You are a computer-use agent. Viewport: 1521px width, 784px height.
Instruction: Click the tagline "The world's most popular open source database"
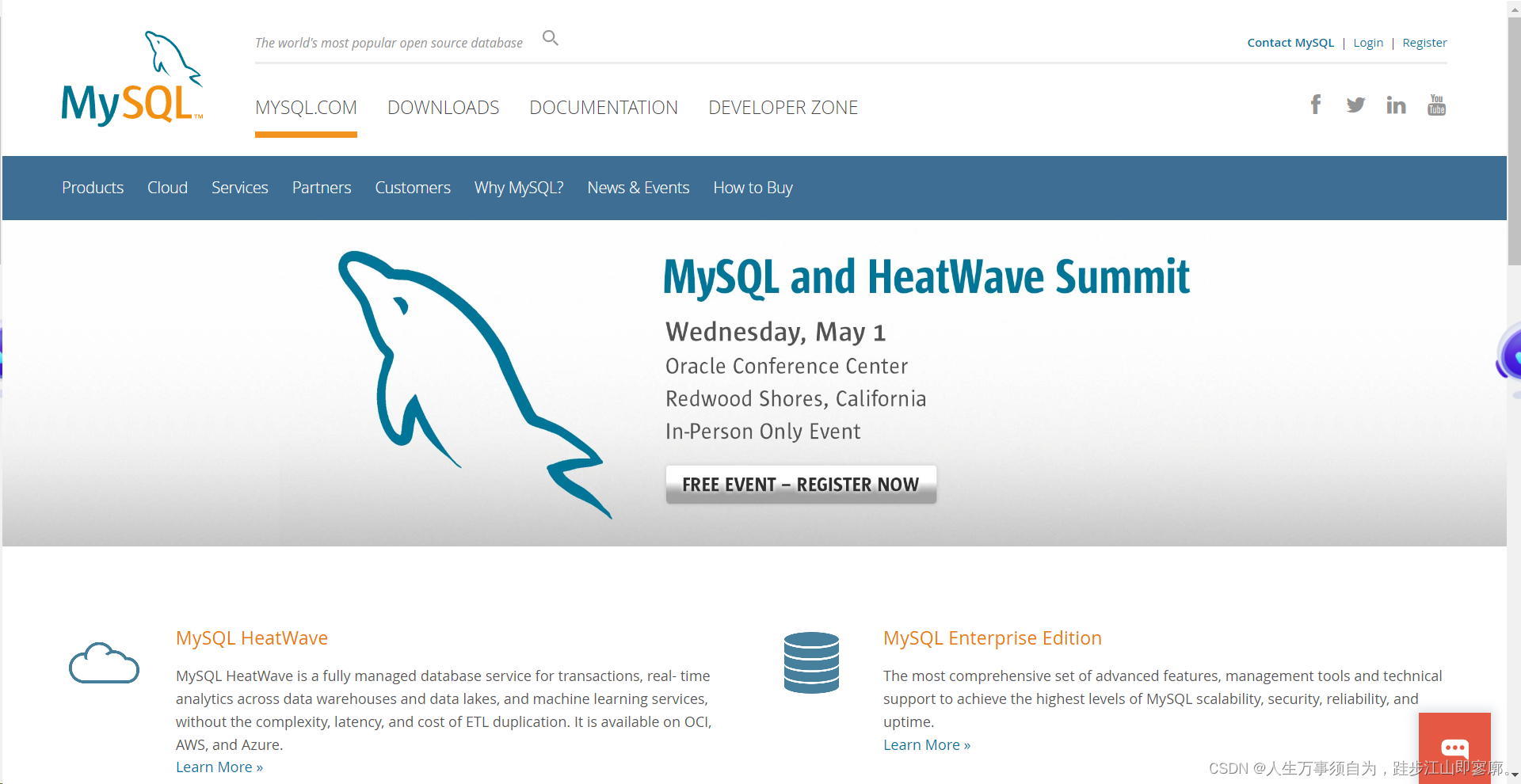[x=389, y=43]
